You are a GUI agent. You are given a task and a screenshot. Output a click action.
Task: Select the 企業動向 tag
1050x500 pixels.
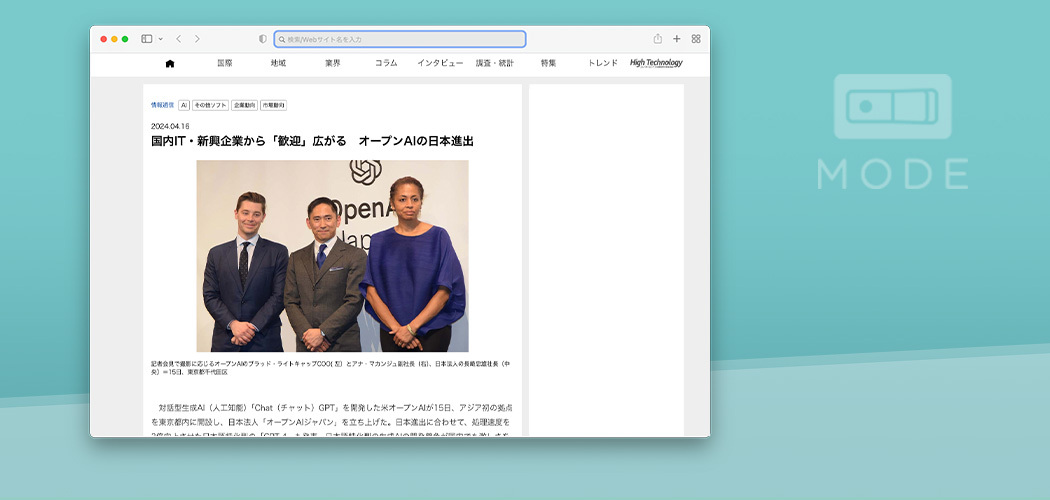click(244, 105)
